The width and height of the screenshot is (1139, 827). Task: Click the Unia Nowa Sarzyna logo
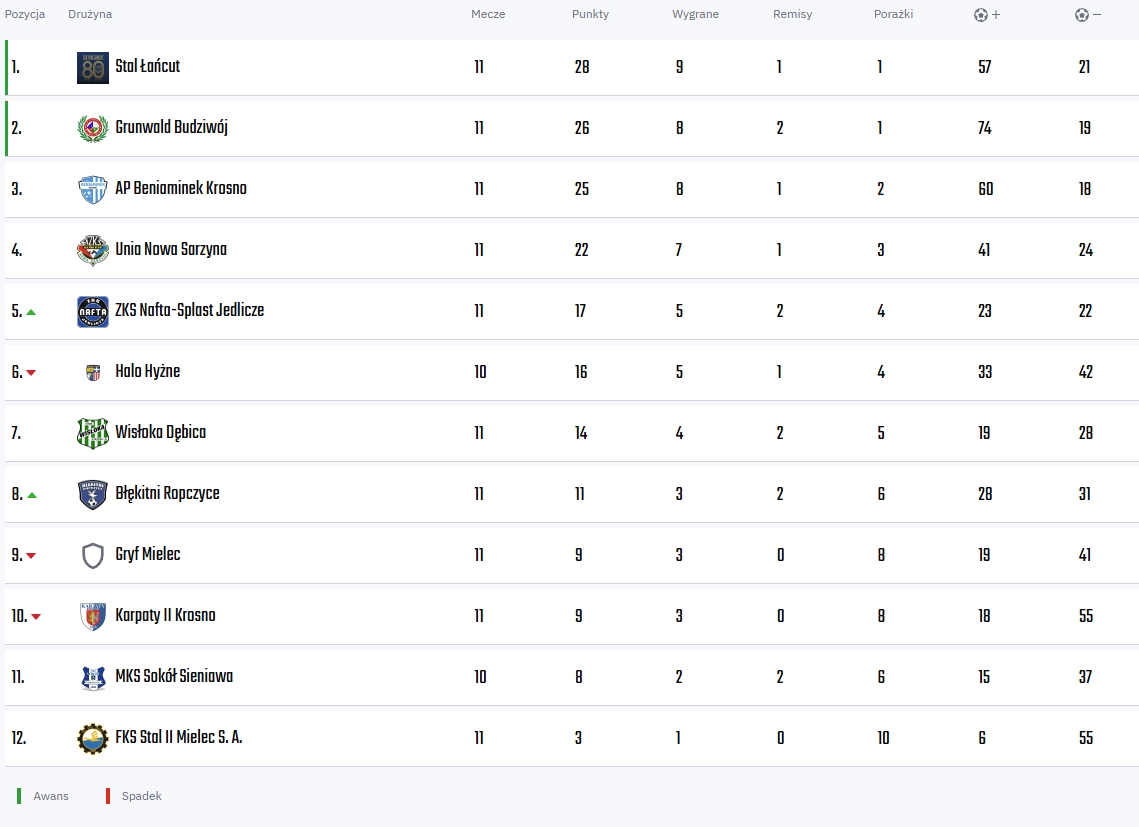pos(93,251)
